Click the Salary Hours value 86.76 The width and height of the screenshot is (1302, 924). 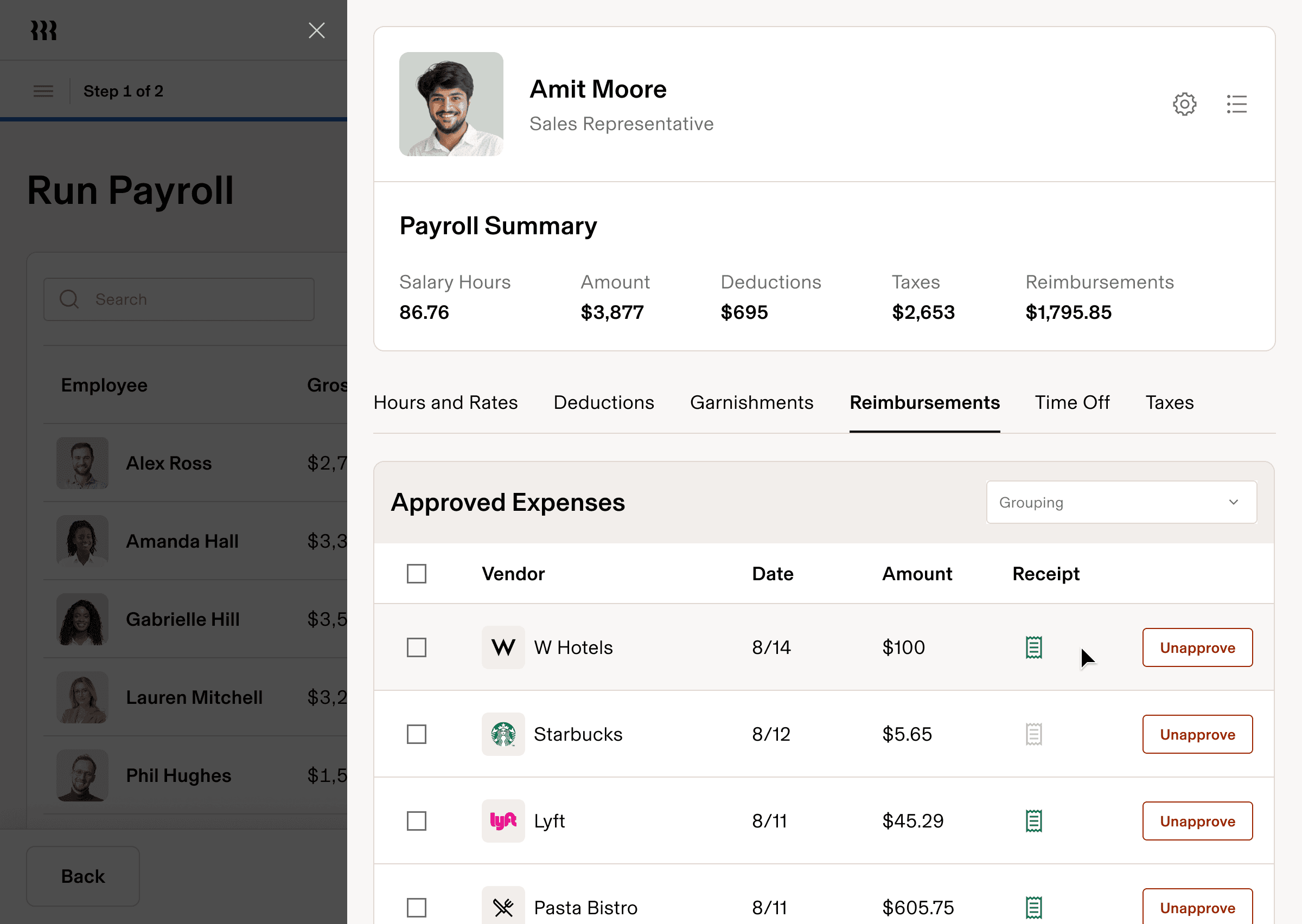(424, 312)
